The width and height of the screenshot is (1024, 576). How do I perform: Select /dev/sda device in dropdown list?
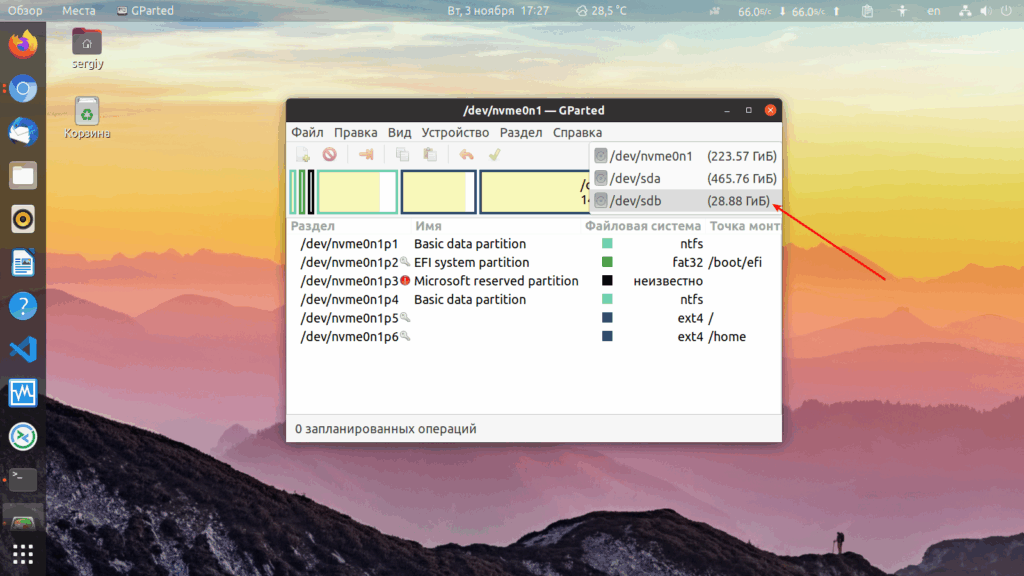click(685, 178)
